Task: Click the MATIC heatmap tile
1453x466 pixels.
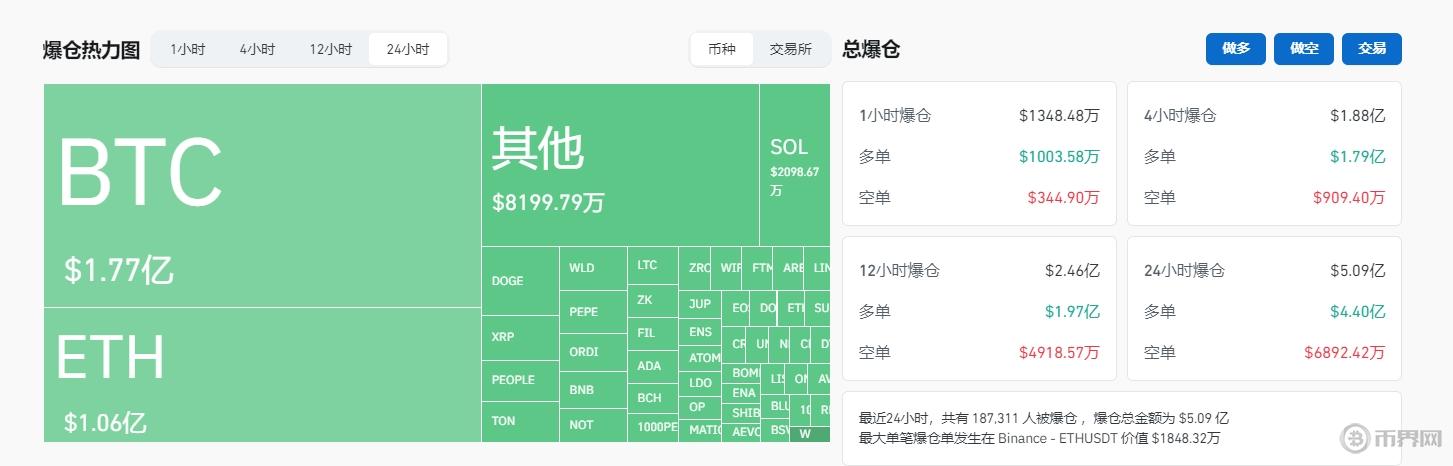Action: click(701, 430)
